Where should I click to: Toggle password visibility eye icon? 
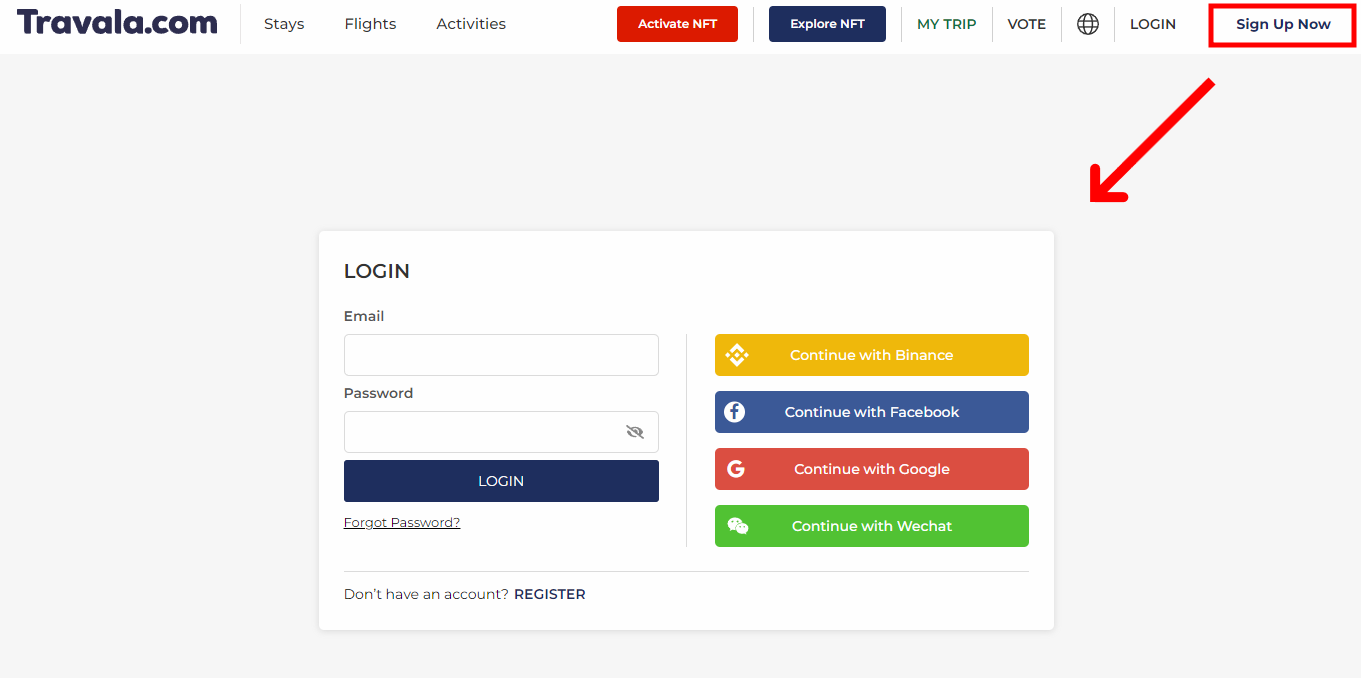(635, 432)
